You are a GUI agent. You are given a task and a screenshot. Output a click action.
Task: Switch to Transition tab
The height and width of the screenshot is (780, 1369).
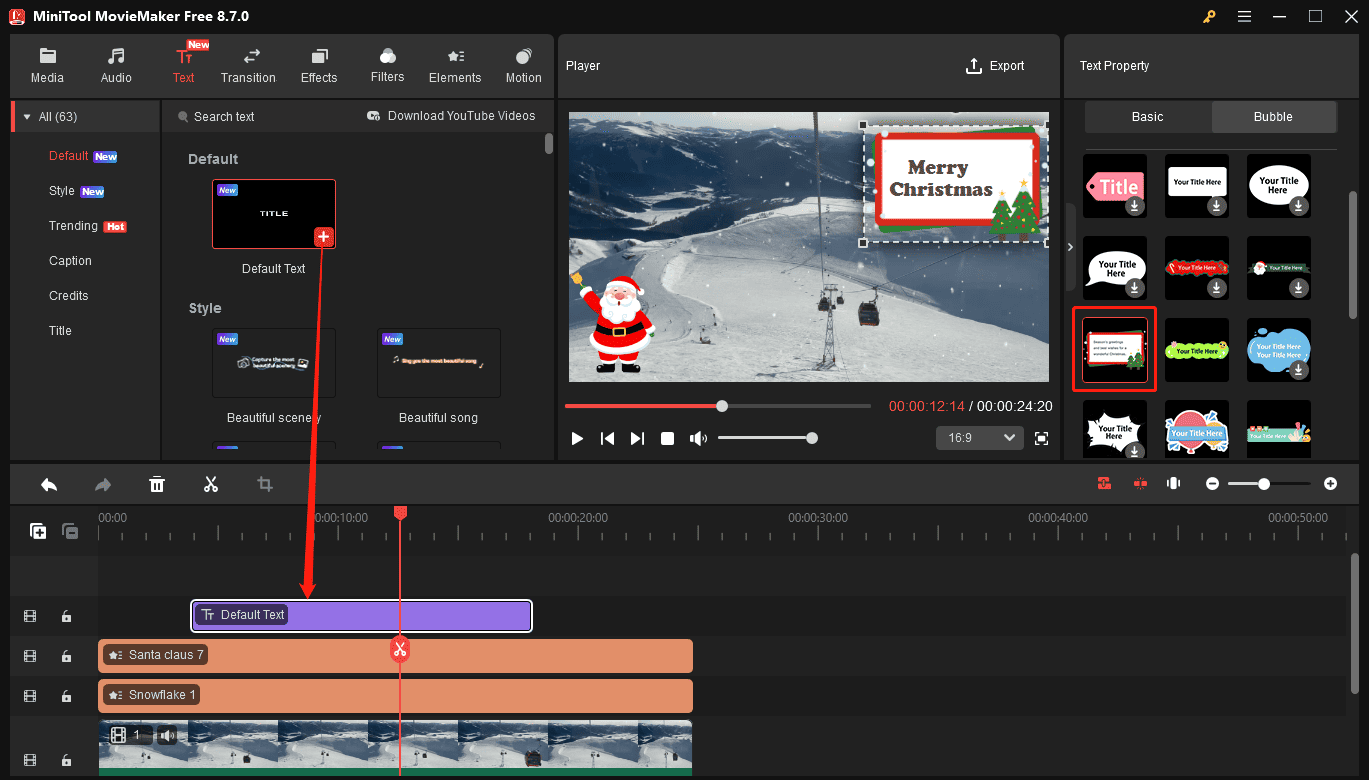tap(248, 66)
